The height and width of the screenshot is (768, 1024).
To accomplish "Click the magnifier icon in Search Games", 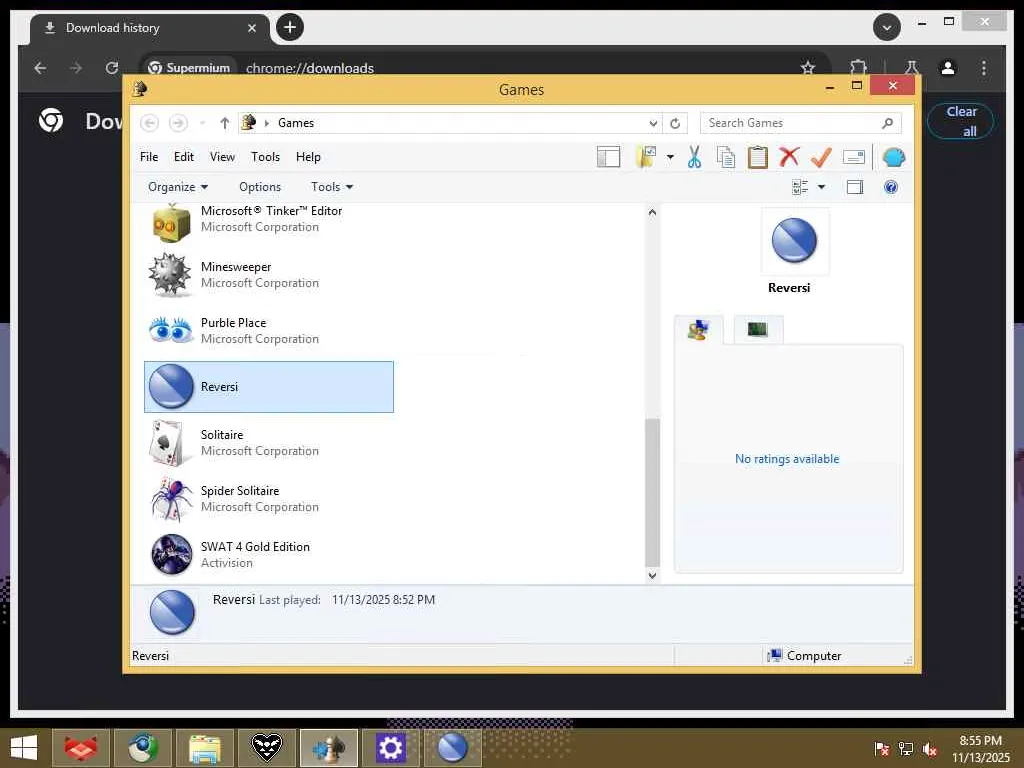I will click(x=887, y=123).
